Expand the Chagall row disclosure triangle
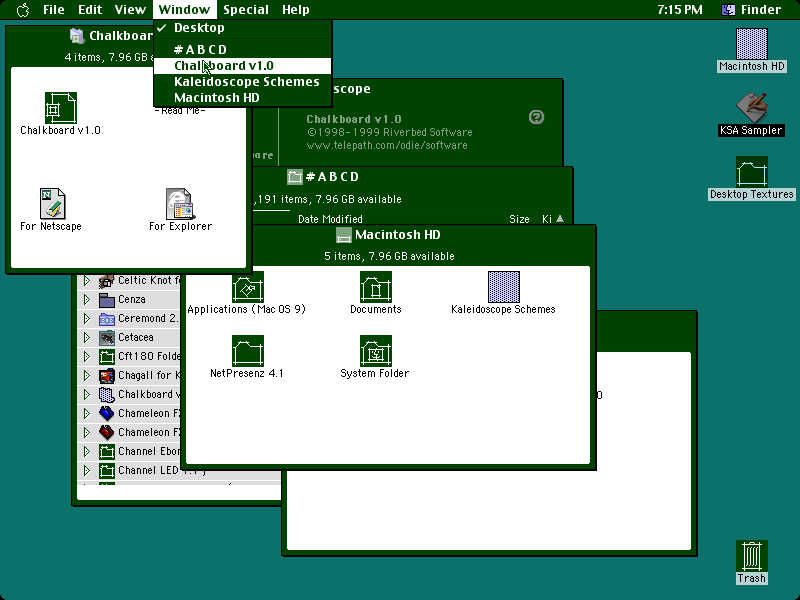800x600 pixels. [x=87, y=376]
